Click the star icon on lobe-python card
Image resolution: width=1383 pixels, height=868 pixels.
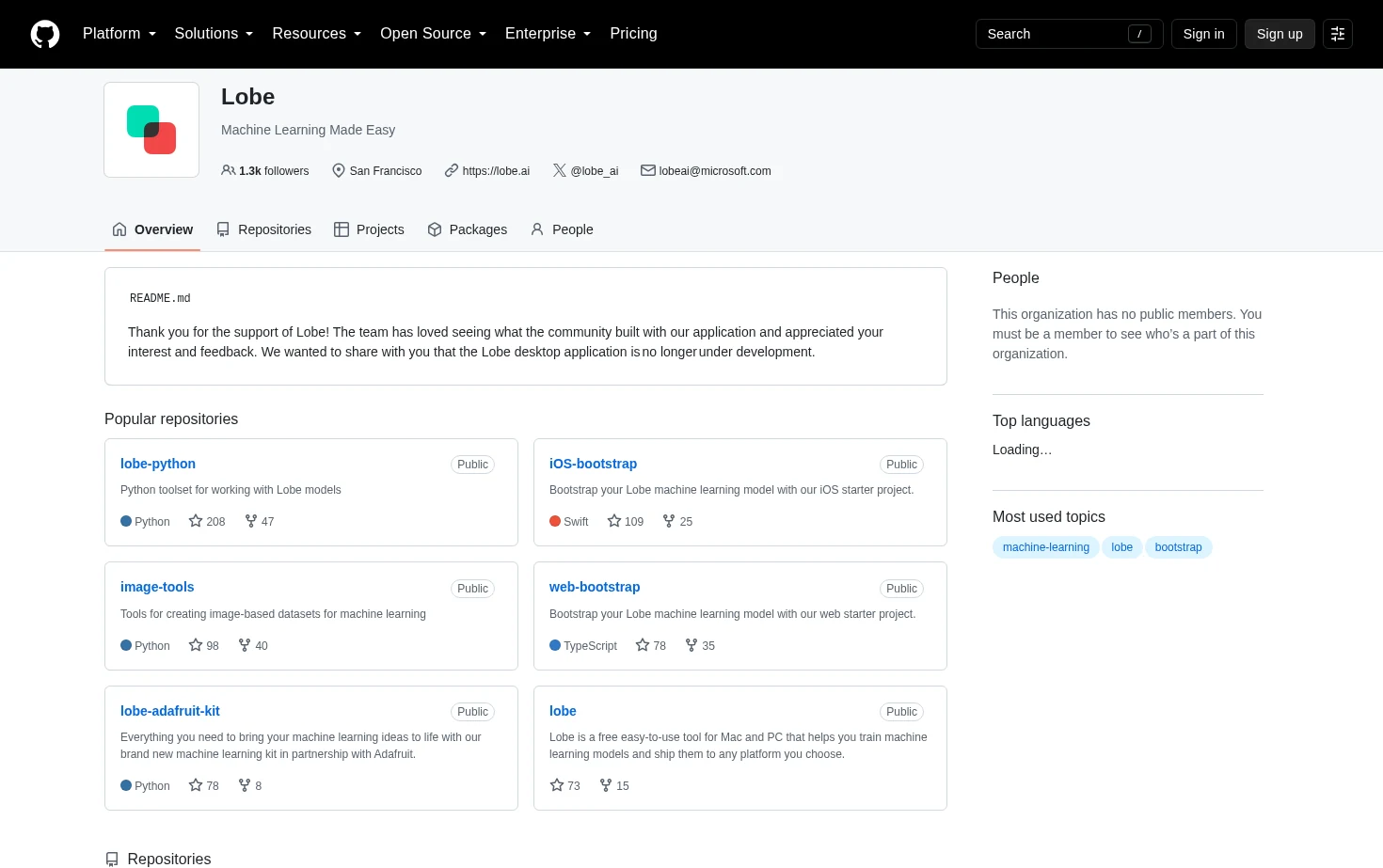[196, 521]
